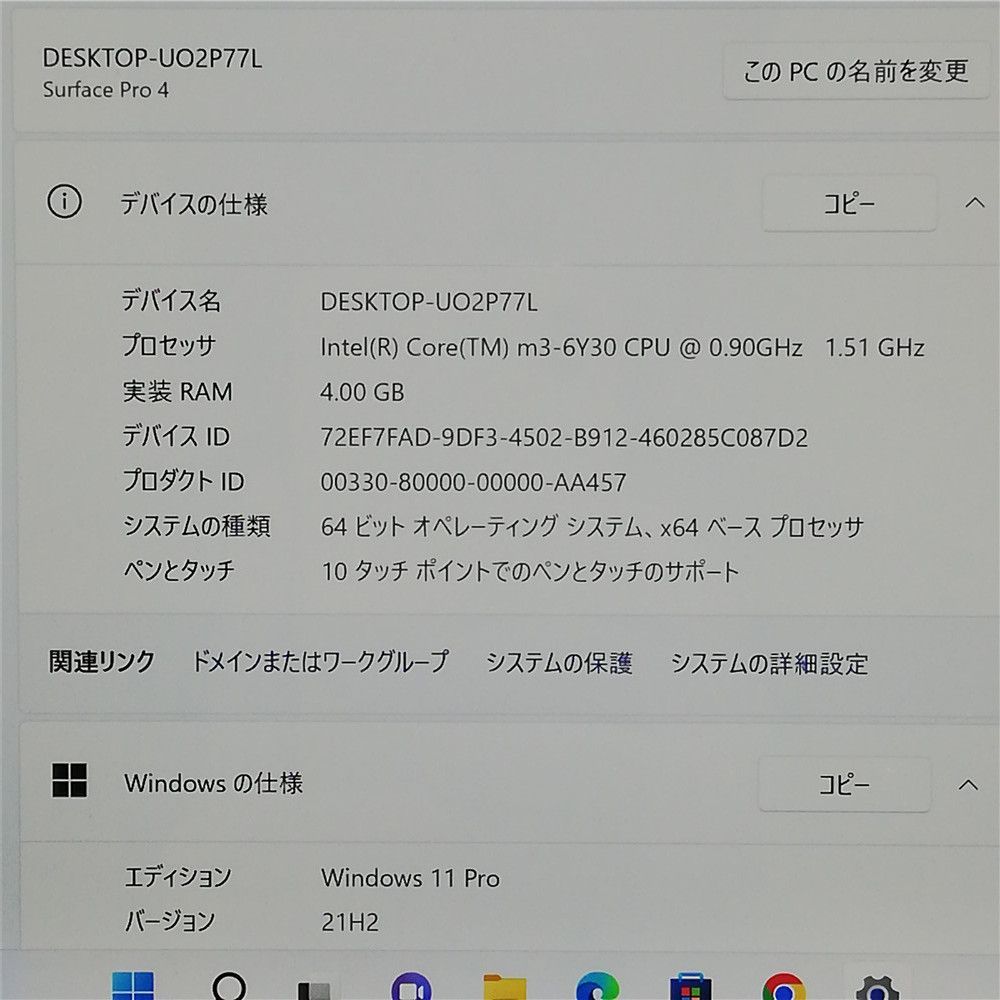
Task: Launch Microsoft Edge from the taskbar
Action: tap(597, 986)
